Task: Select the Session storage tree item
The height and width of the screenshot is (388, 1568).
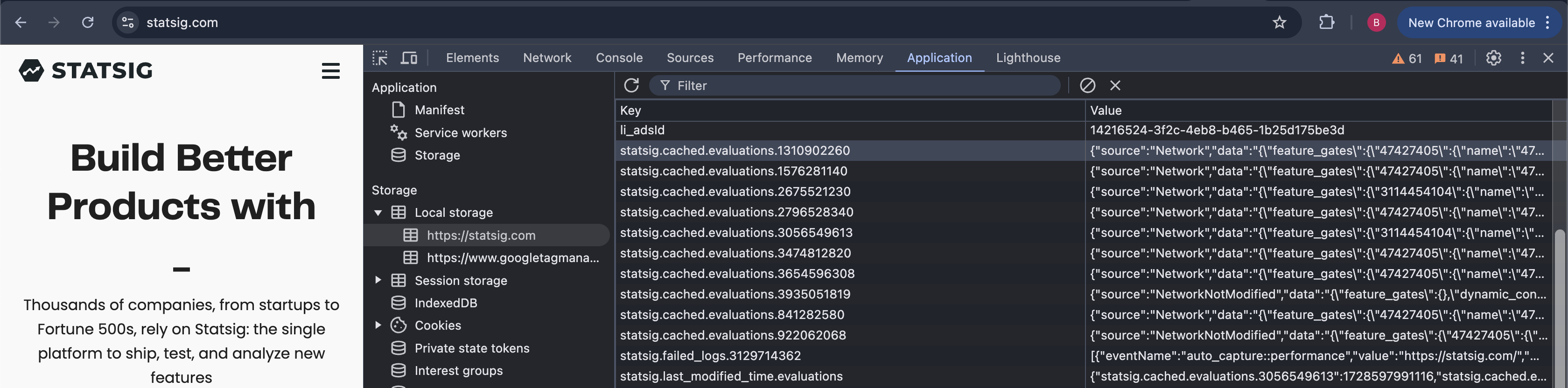Action: tap(461, 280)
